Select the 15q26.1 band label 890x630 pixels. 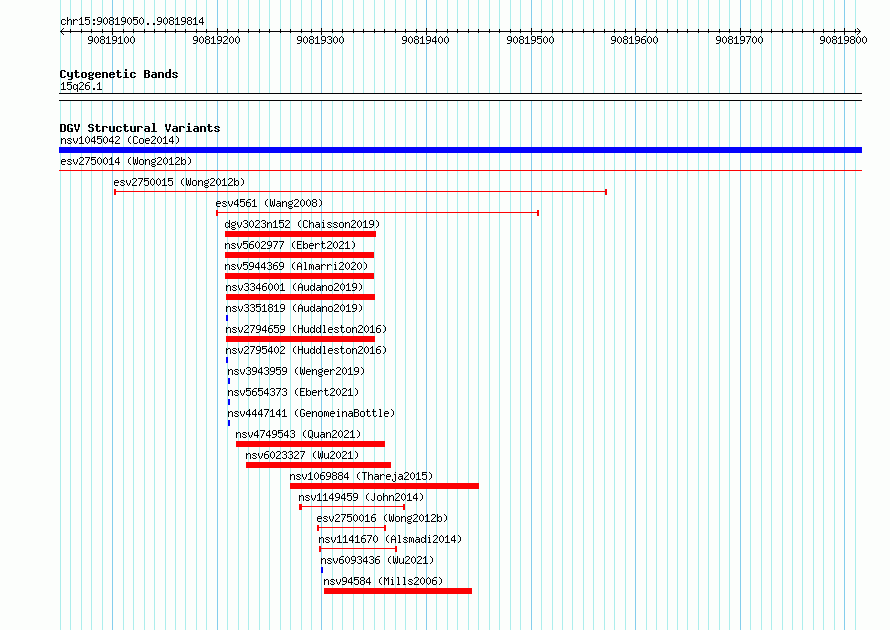pos(81,86)
